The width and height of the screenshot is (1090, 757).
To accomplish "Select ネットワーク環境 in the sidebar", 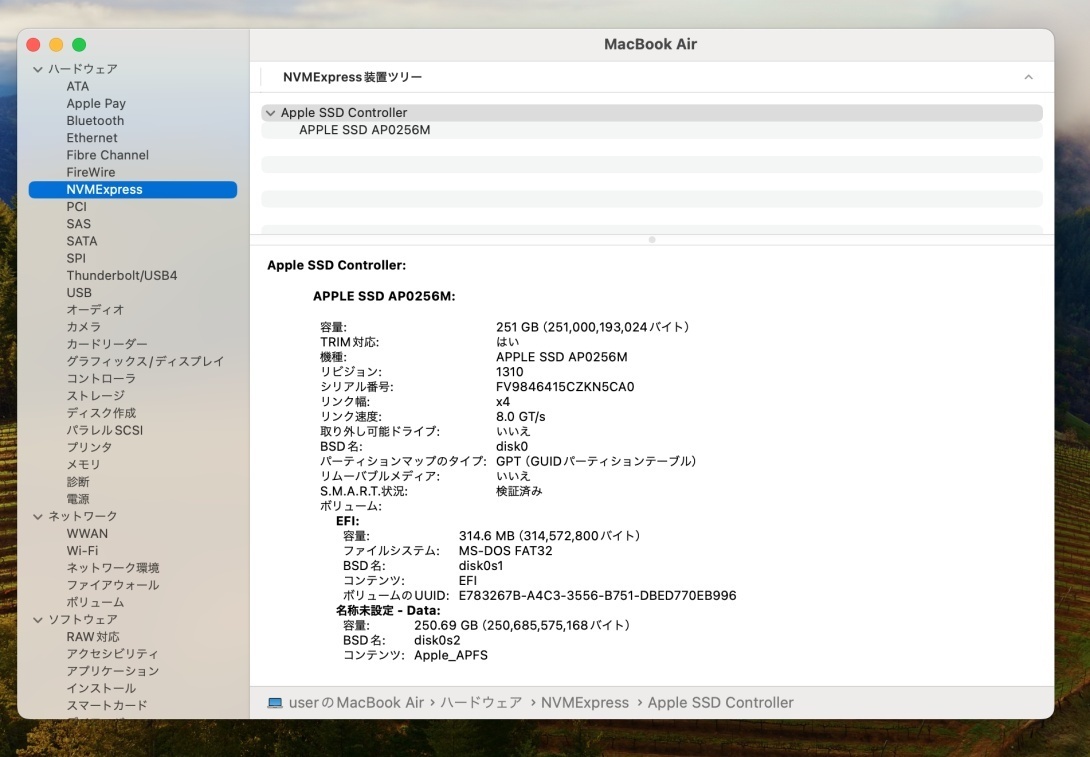I will (x=113, y=568).
